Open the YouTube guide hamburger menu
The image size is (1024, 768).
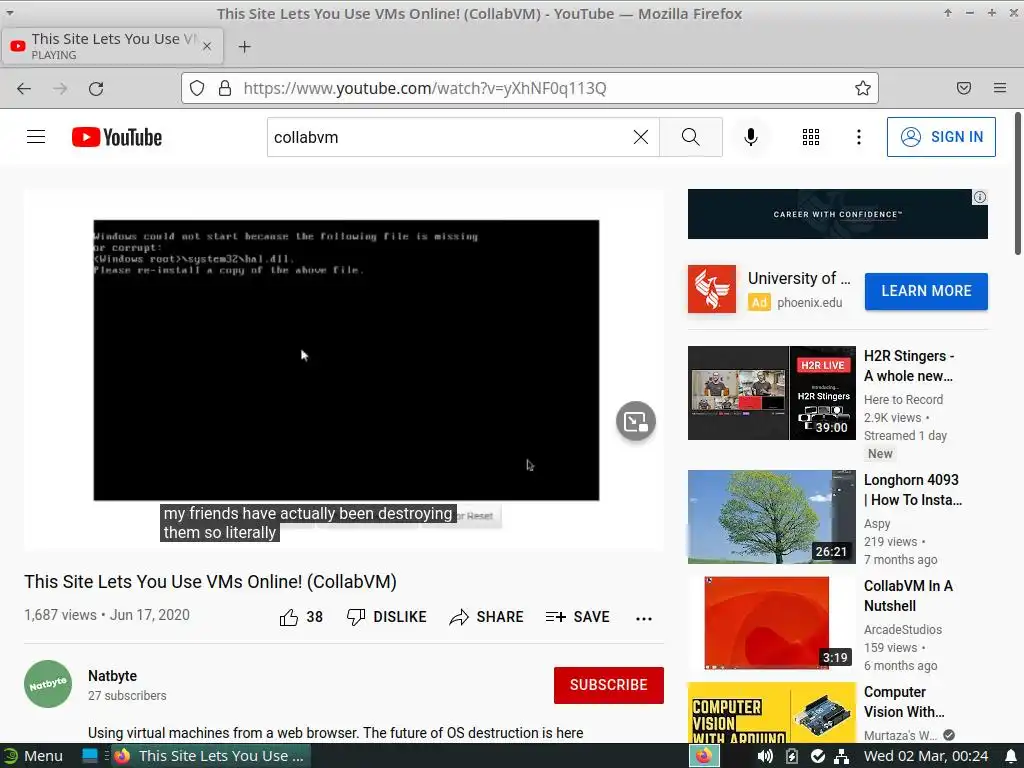pos(36,136)
